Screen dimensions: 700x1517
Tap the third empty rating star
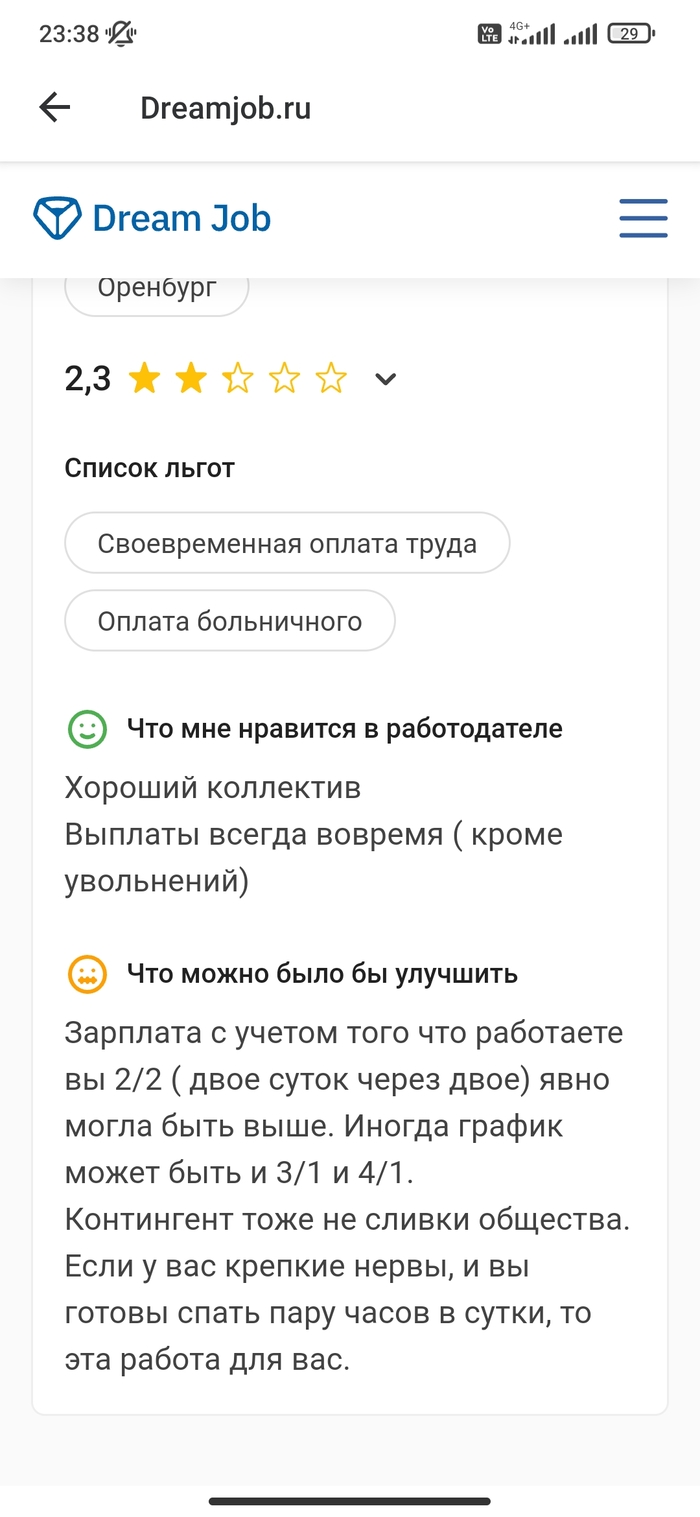click(238, 379)
